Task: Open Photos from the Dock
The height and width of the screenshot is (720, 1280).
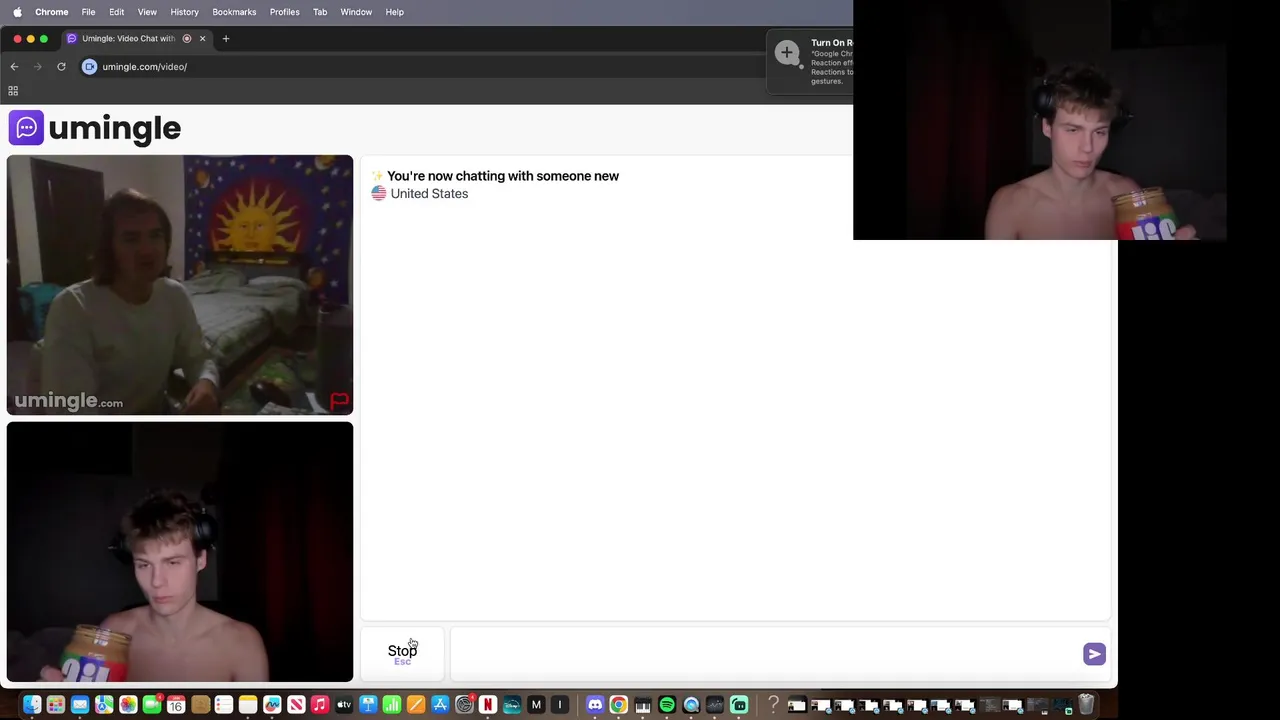Action: coord(128,705)
